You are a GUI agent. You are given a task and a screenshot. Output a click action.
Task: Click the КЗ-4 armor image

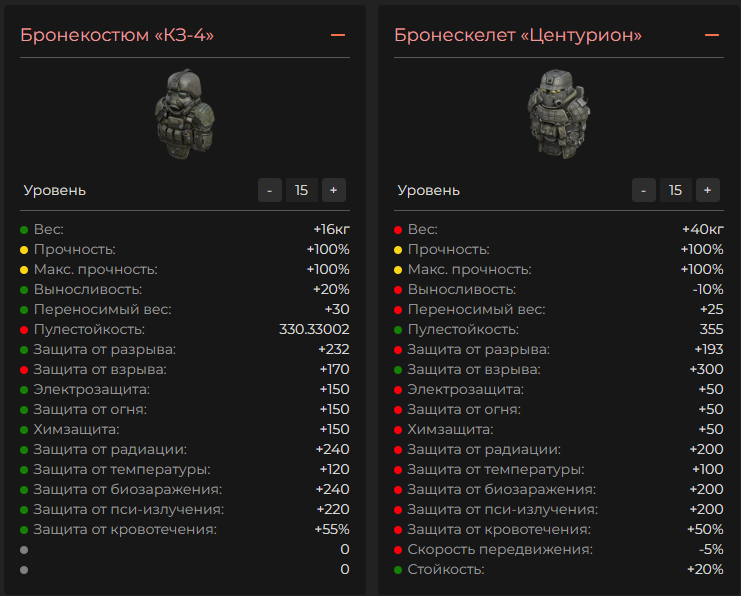(x=184, y=114)
